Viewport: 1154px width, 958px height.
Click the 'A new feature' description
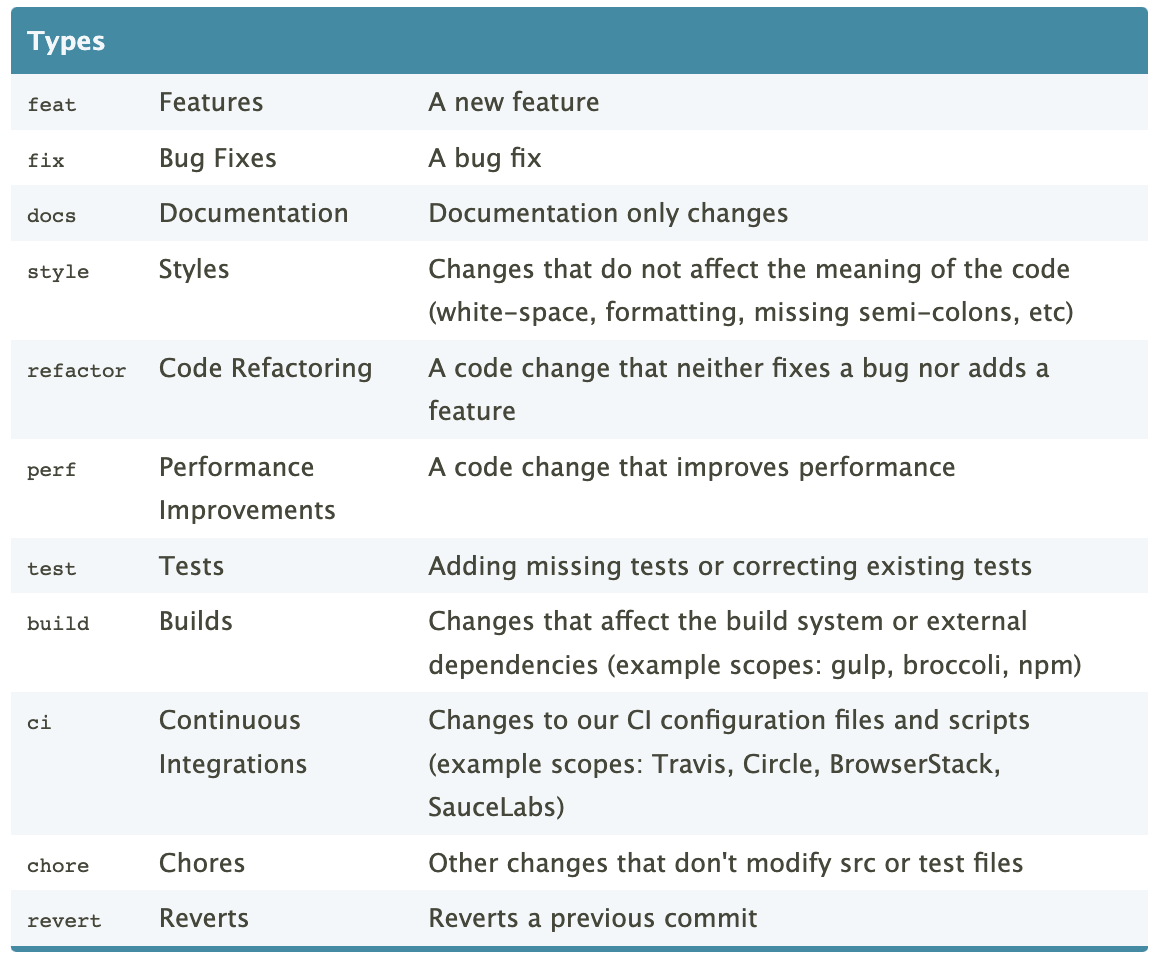(x=514, y=102)
